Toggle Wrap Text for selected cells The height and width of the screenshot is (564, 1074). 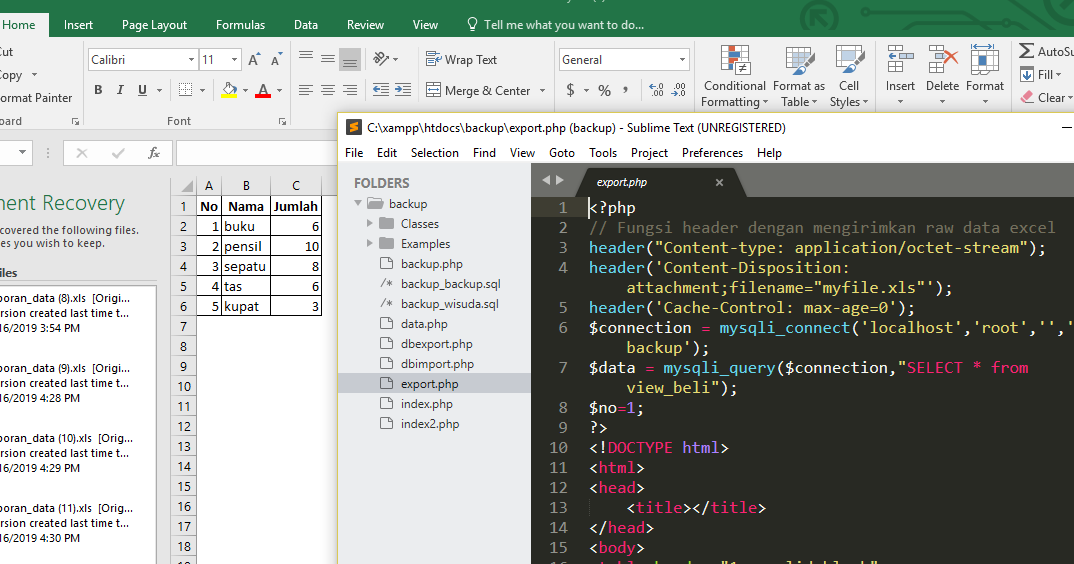pyautogui.click(x=461, y=60)
